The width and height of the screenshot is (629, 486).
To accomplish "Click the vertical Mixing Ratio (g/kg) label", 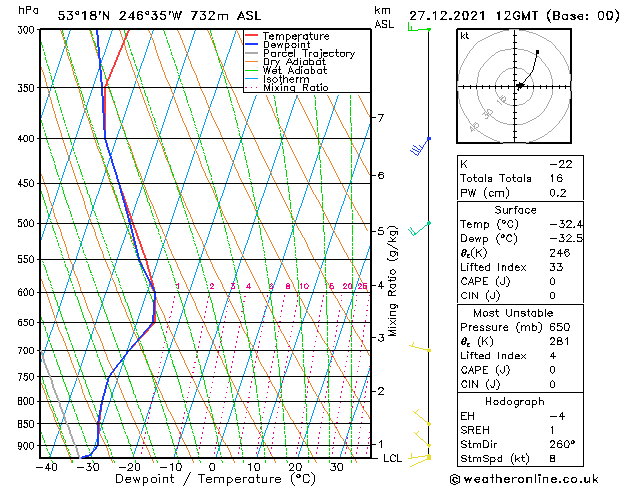I will tap(393, 281).
